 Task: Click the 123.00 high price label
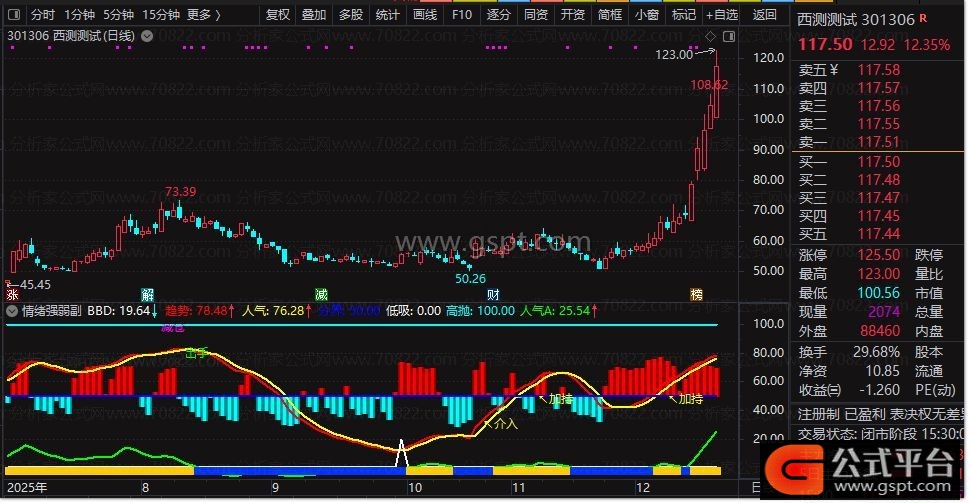(x=673, y=54)
